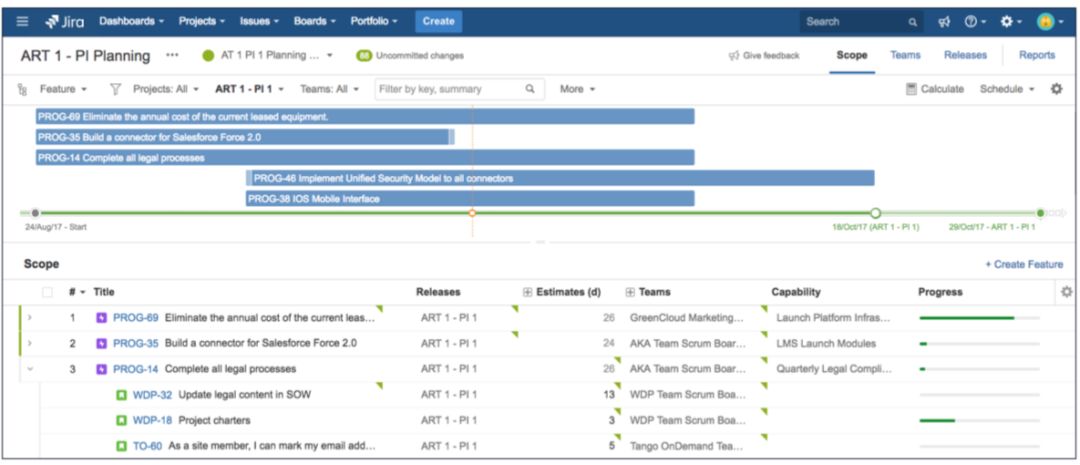Click the green story icon for WDP-18
Viewport: 1080px width, 465px height.
[121, 420]
